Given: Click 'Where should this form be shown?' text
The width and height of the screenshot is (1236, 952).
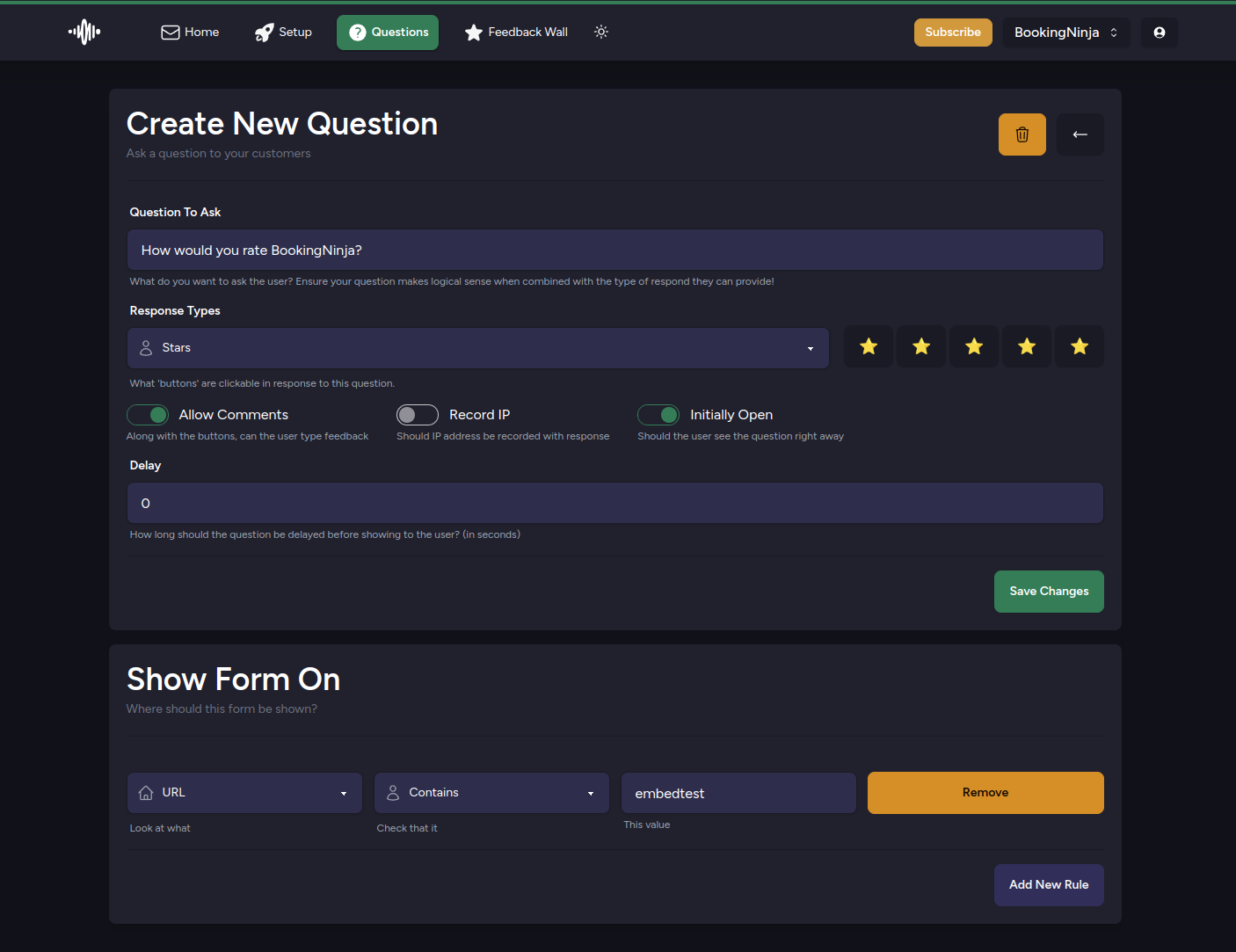Looking at the screenshot, I should coord(222,709).
